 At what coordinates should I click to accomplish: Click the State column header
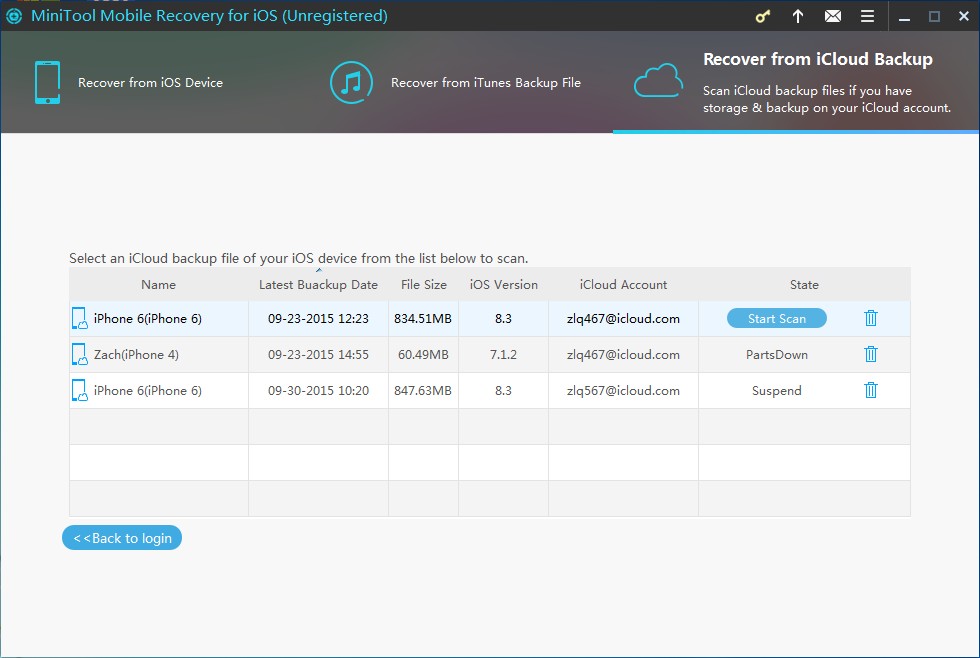804,285
